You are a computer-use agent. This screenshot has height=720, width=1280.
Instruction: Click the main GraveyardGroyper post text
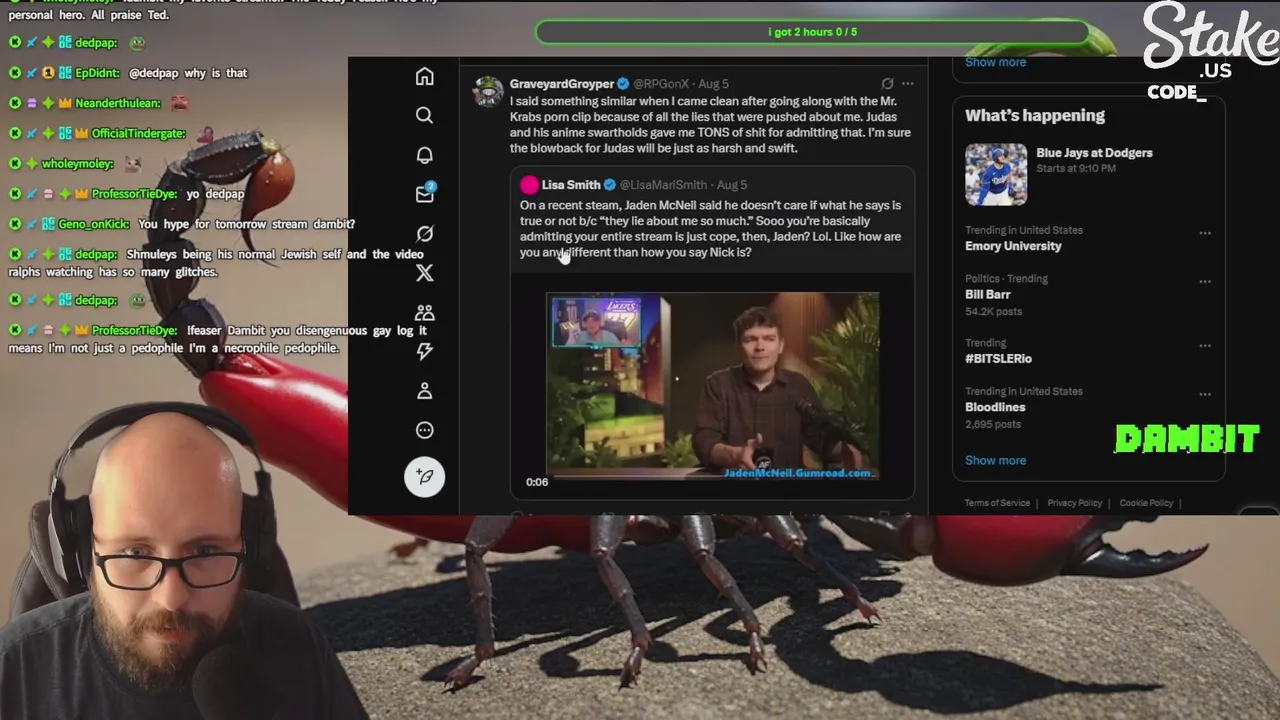pos(710,125)
